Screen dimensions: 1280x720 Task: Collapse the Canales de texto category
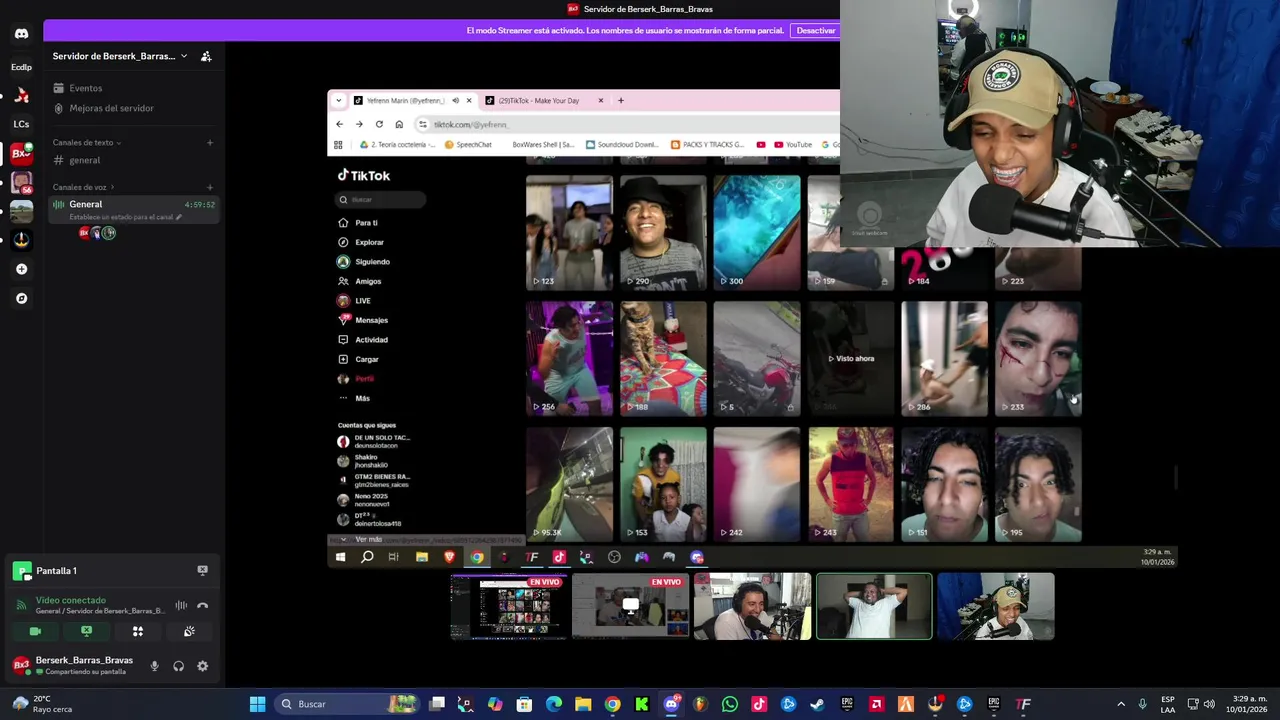[x=87, y=142]
